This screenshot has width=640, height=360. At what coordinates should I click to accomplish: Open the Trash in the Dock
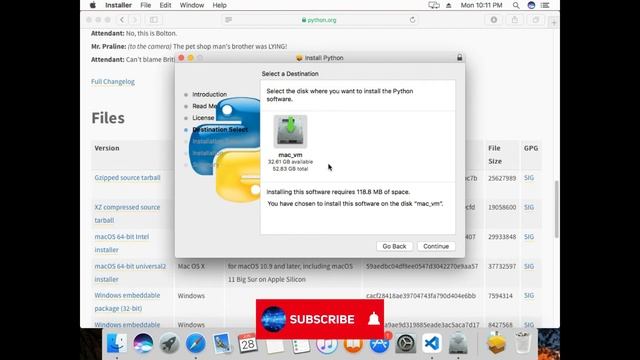[522, 343]
